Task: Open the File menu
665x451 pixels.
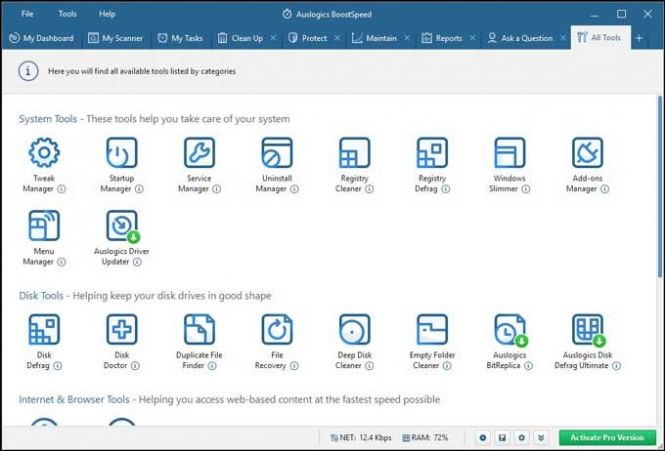Action: [x=27, y=14]
